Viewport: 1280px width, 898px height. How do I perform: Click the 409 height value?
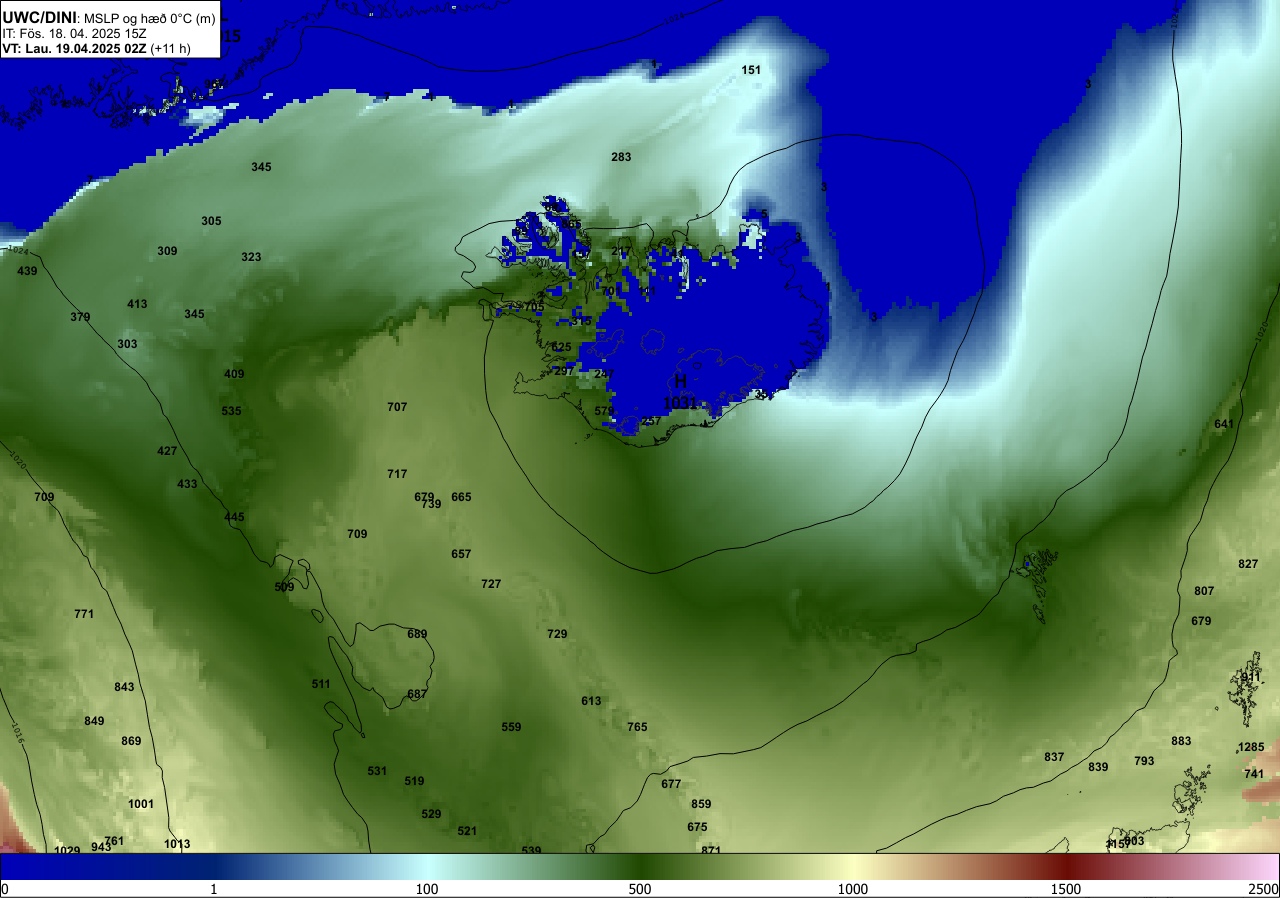point(234,374)
